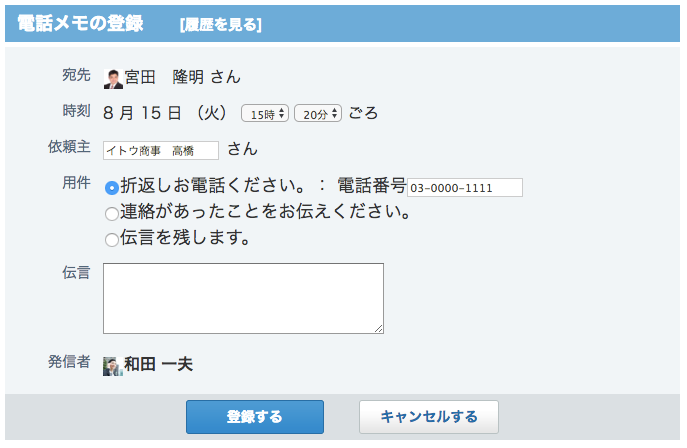Select the 折返しお電話ください radio button
This screenshot has height=448, width=687.
click(x=112, y=187)
